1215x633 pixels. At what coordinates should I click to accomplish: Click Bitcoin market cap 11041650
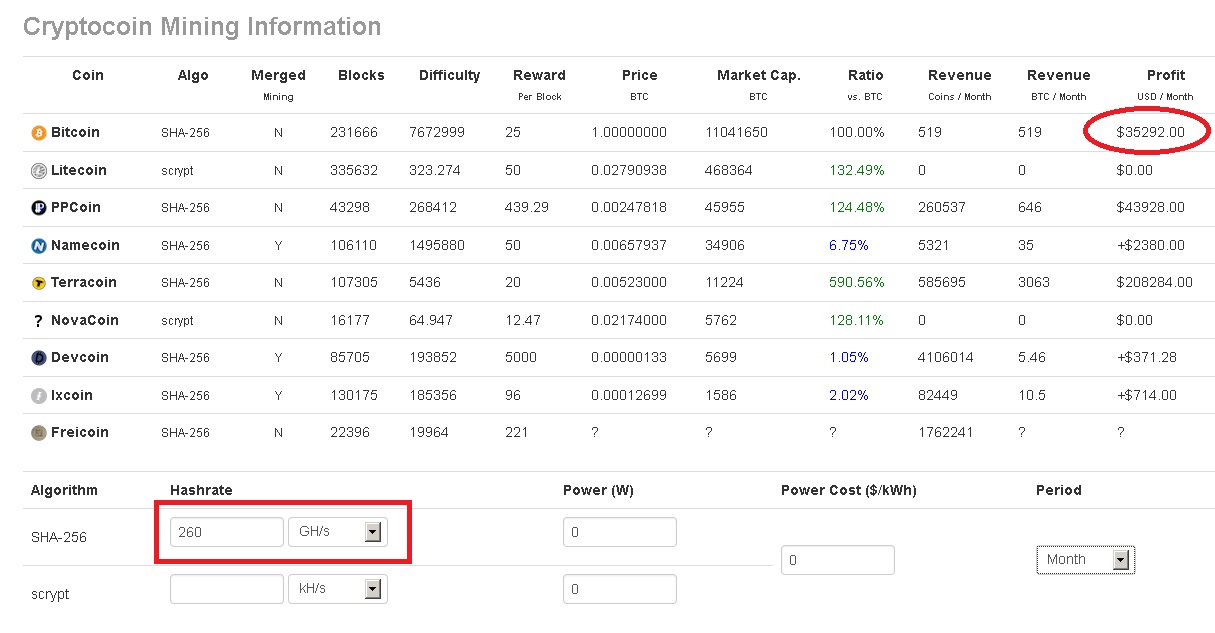(736, 132)
